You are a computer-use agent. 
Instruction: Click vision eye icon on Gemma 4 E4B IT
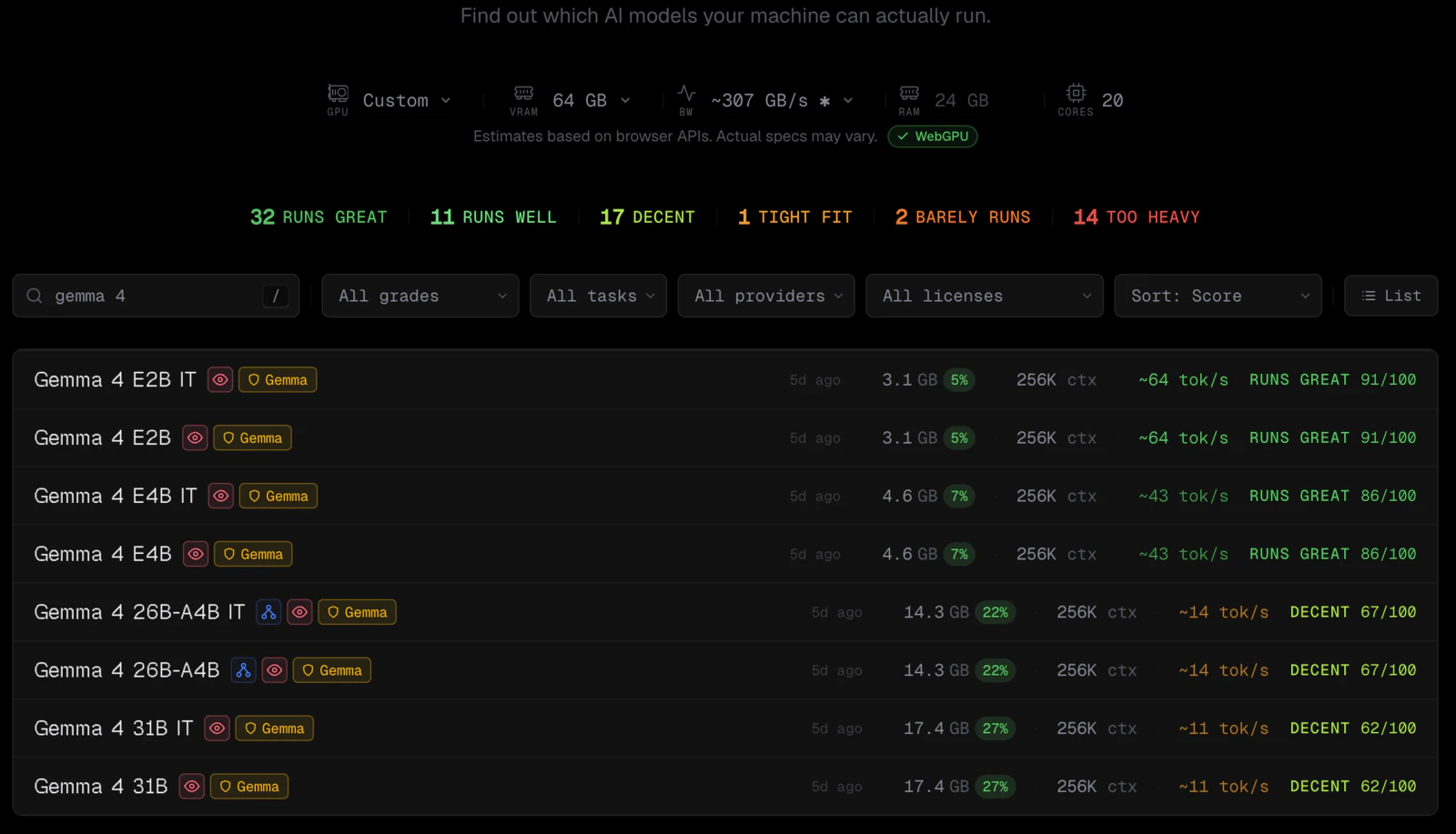221,496
